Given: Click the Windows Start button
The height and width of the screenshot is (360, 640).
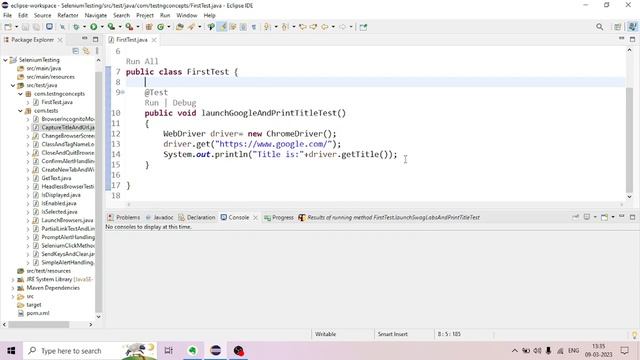Looking at the screenshot, I should coord(11,351).
